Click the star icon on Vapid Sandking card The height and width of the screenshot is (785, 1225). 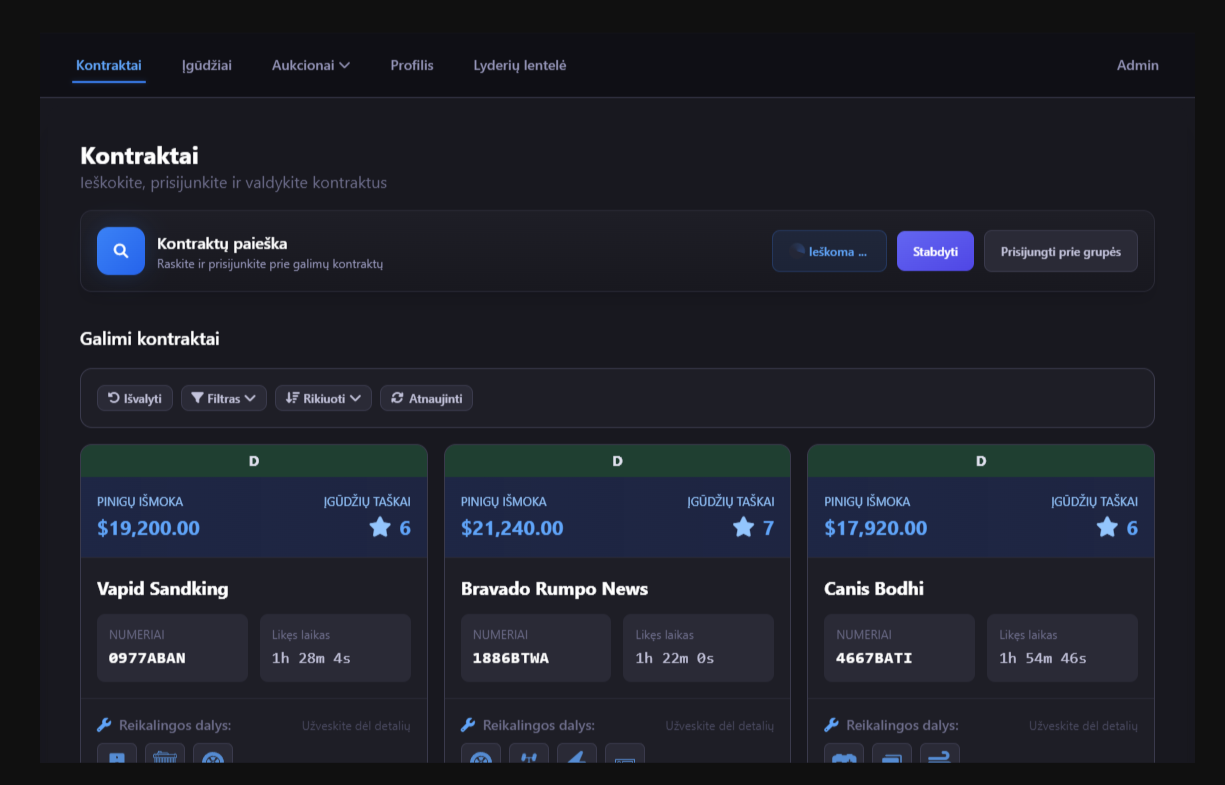(x=380, y=527)
